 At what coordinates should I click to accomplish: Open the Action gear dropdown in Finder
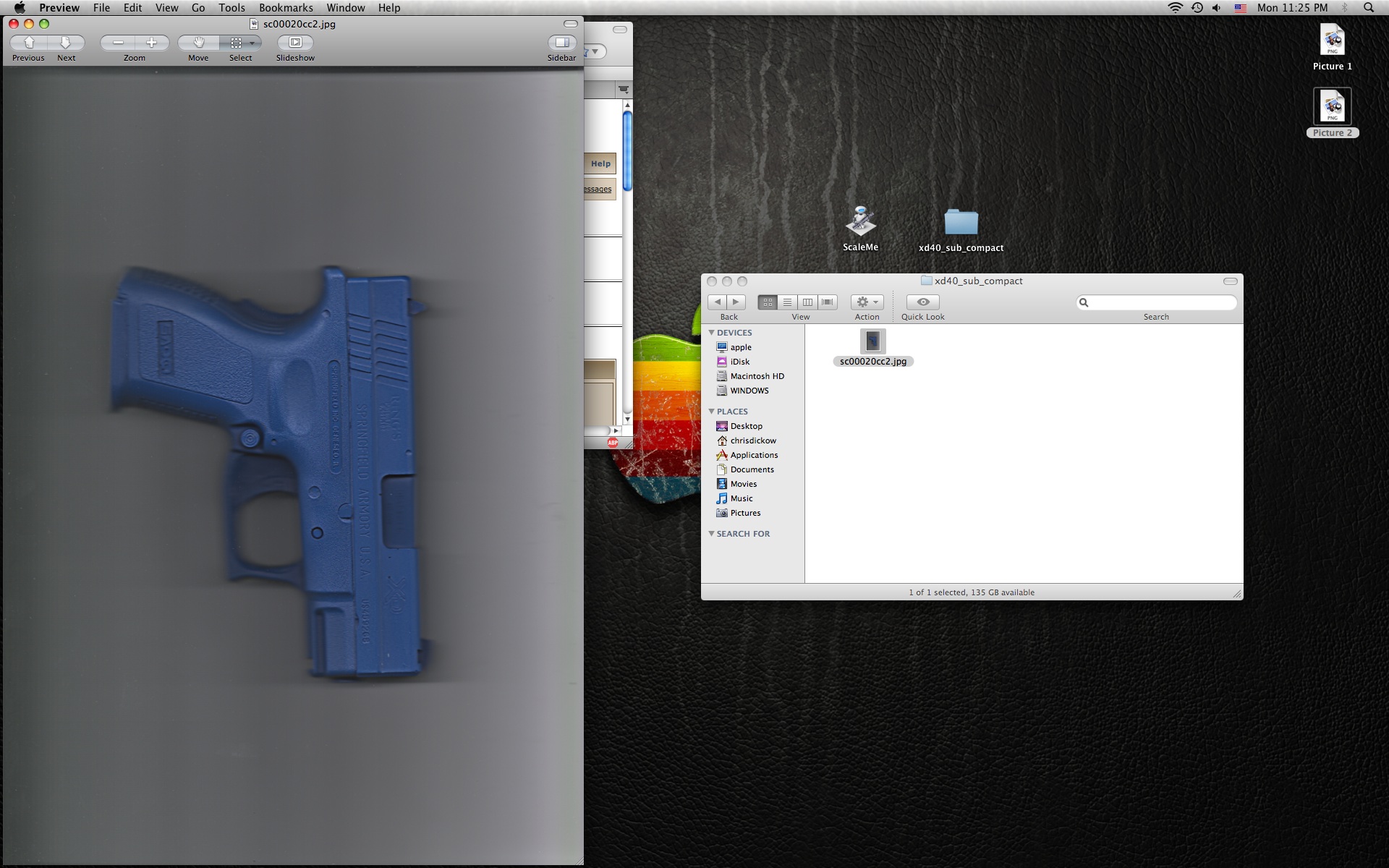tap(867, 302)
